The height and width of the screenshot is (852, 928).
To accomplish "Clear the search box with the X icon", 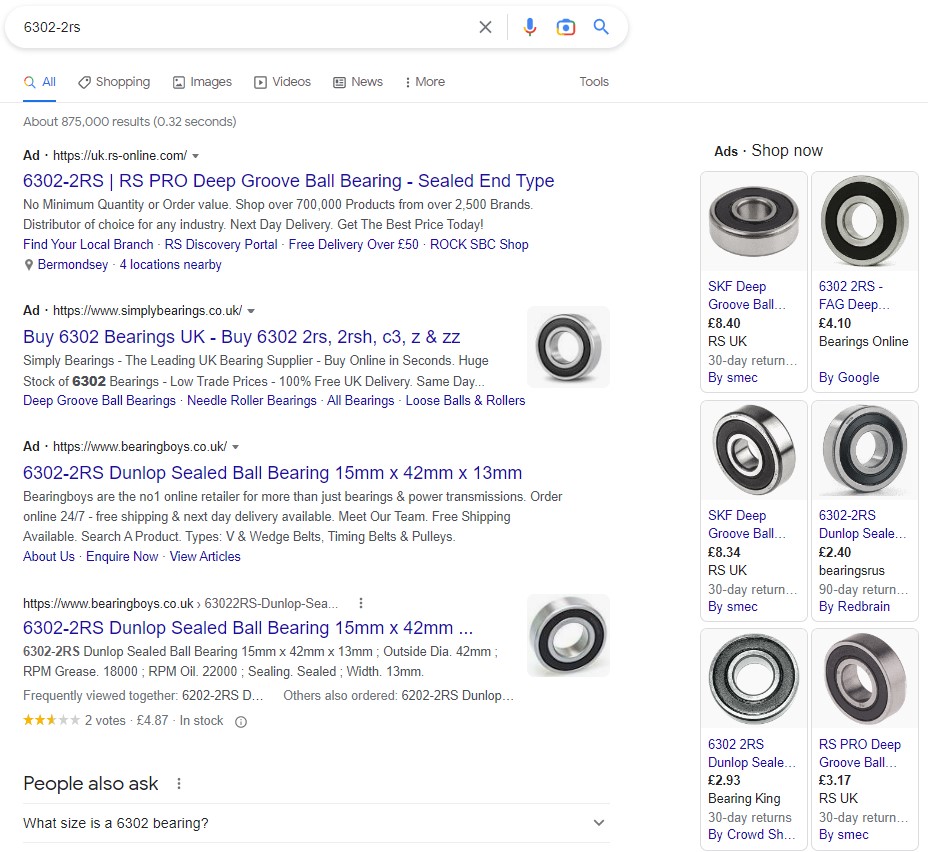I will (485, 27).
